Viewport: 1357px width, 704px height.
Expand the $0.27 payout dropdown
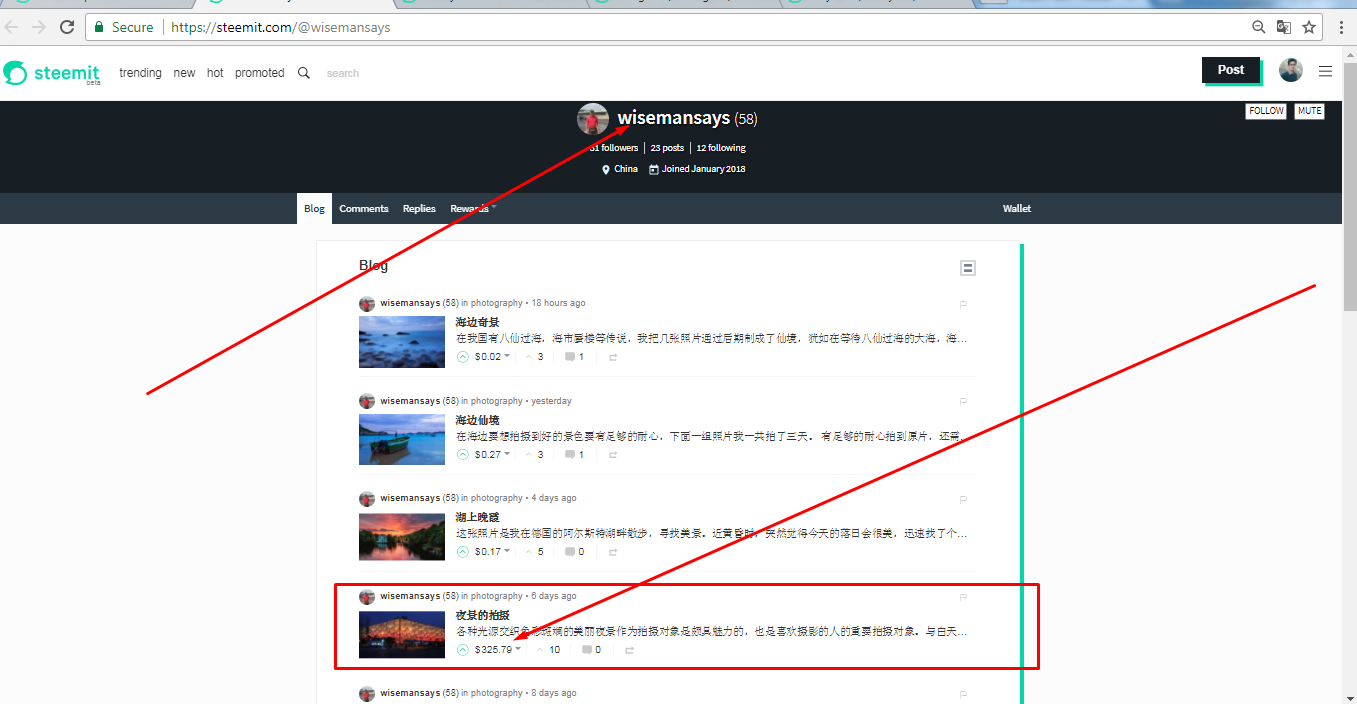coord(507,455)
